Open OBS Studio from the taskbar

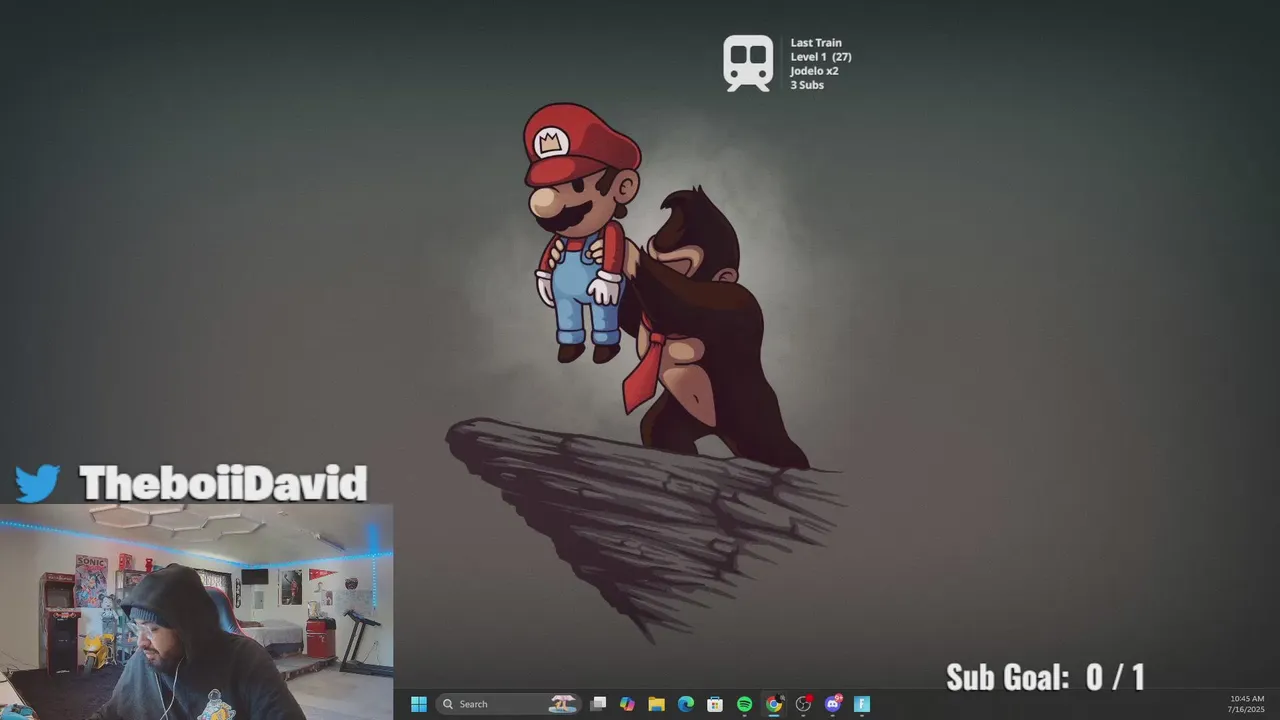[x=803, y=704]
